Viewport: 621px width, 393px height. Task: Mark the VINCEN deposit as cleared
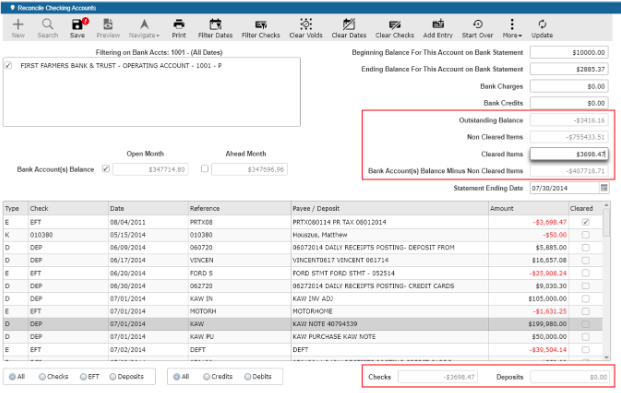585,260
